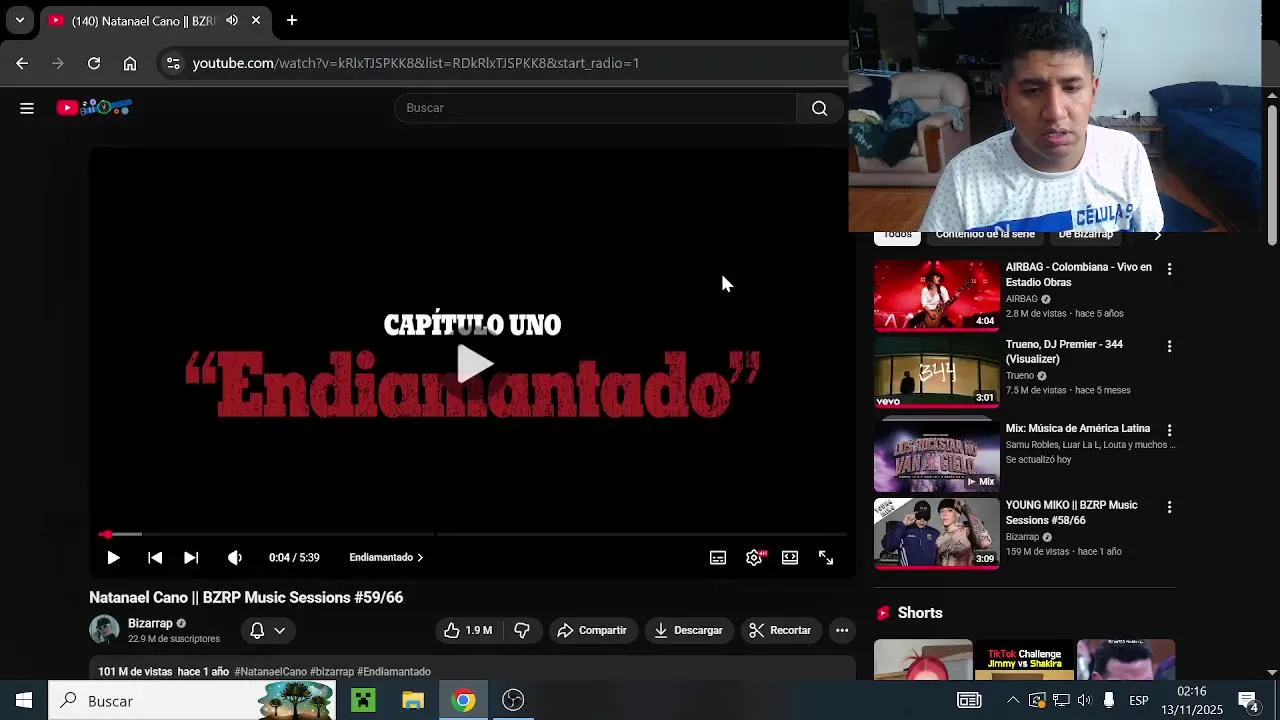This screenshot has width=1280, height=720.
Task: Download video with Descargar button
Action: tap(688, 630)
